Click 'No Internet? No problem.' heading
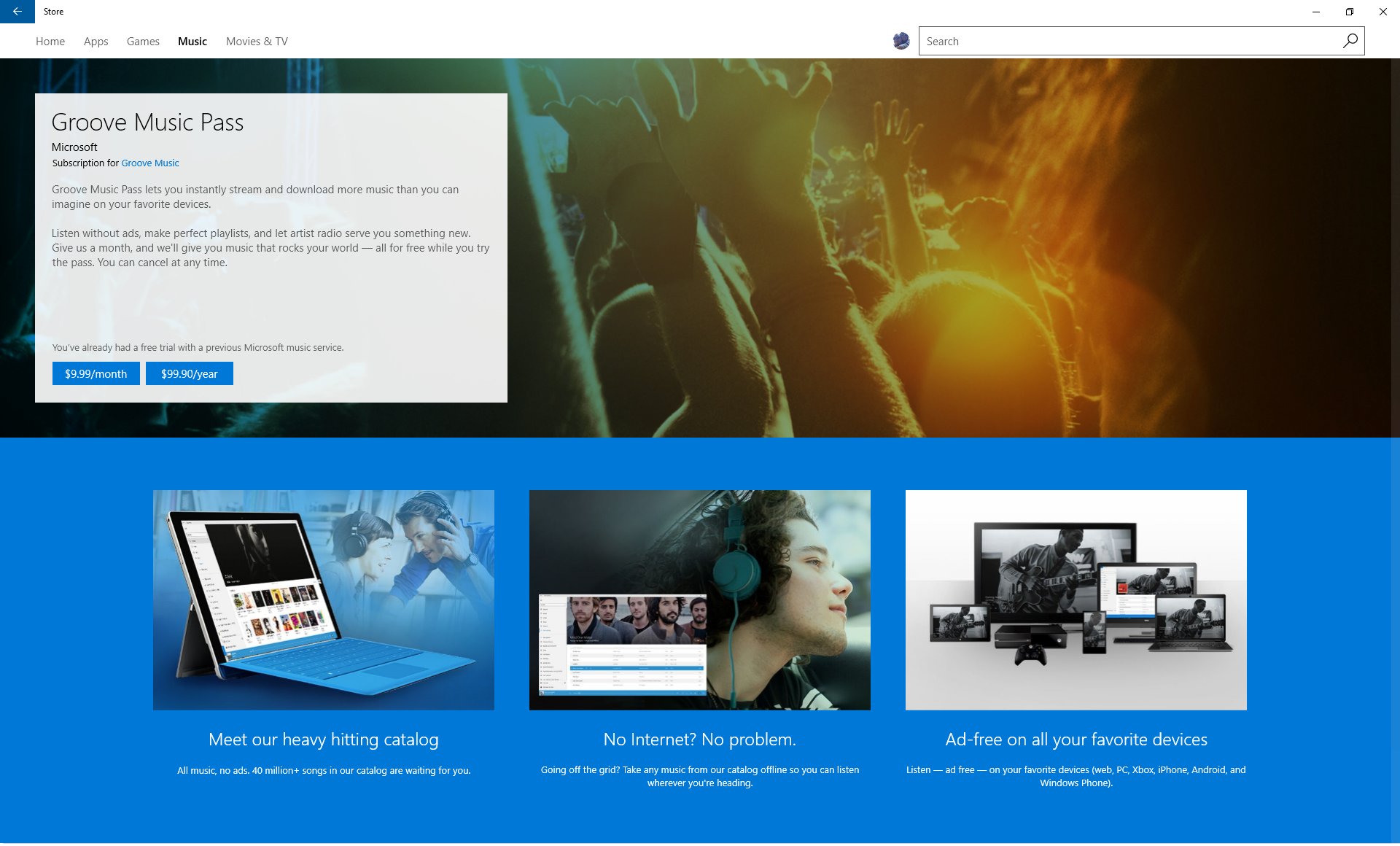This screenshot has height=846, width=1400. (x=700, y=740)
